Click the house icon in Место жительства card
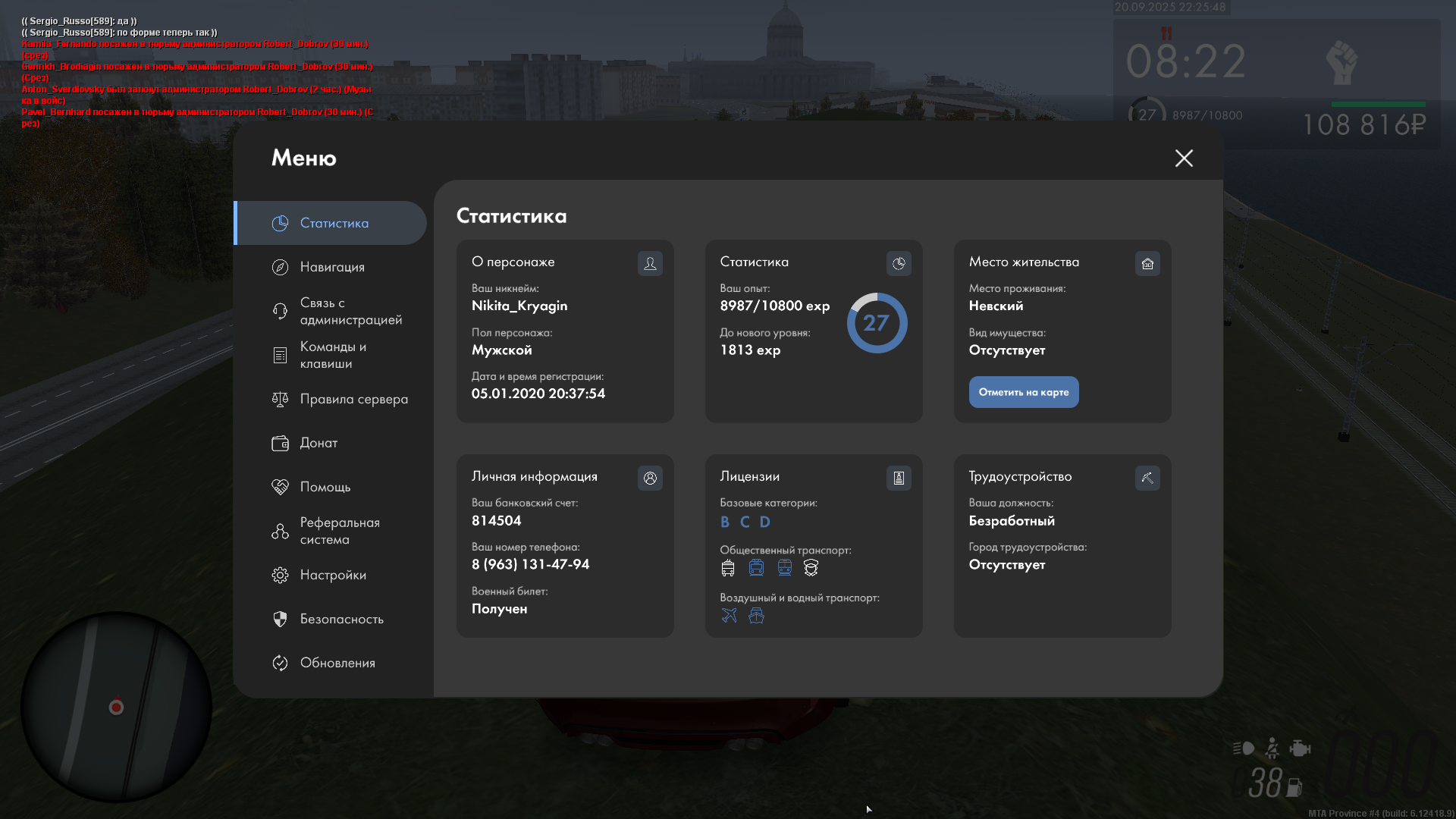Image resolution: width=1456 pixels, height=819 pixels. click(1147, 263)
